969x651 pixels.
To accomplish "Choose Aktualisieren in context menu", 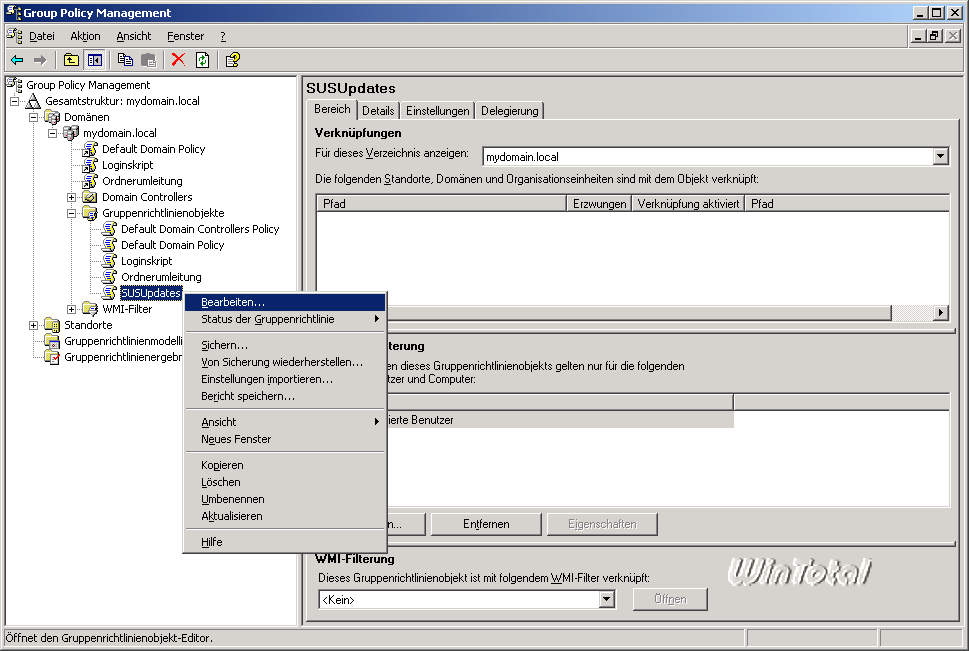I will [285, 516].
